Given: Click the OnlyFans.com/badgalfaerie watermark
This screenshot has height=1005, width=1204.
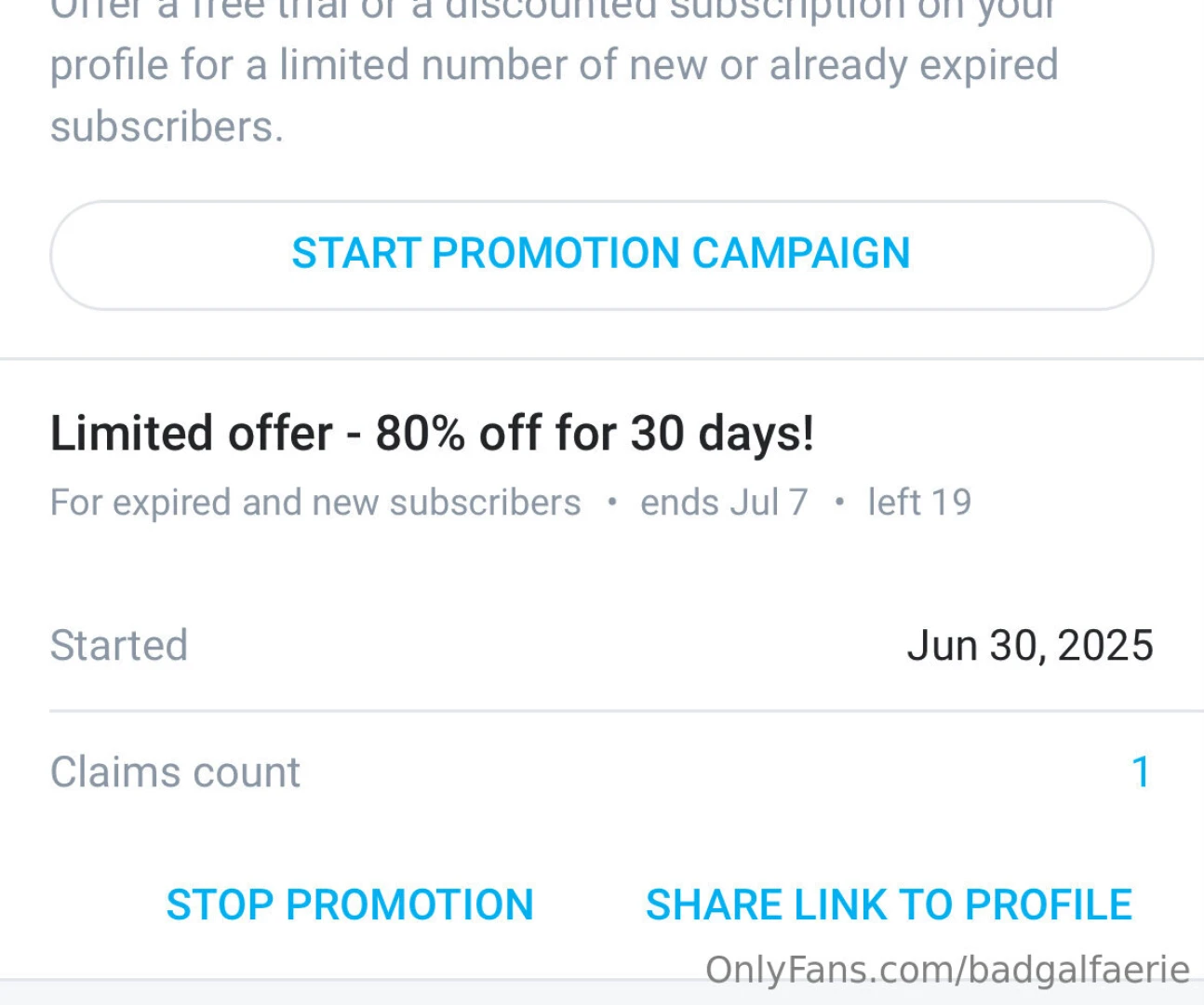Looking at the screenshot, I should 947,970.
